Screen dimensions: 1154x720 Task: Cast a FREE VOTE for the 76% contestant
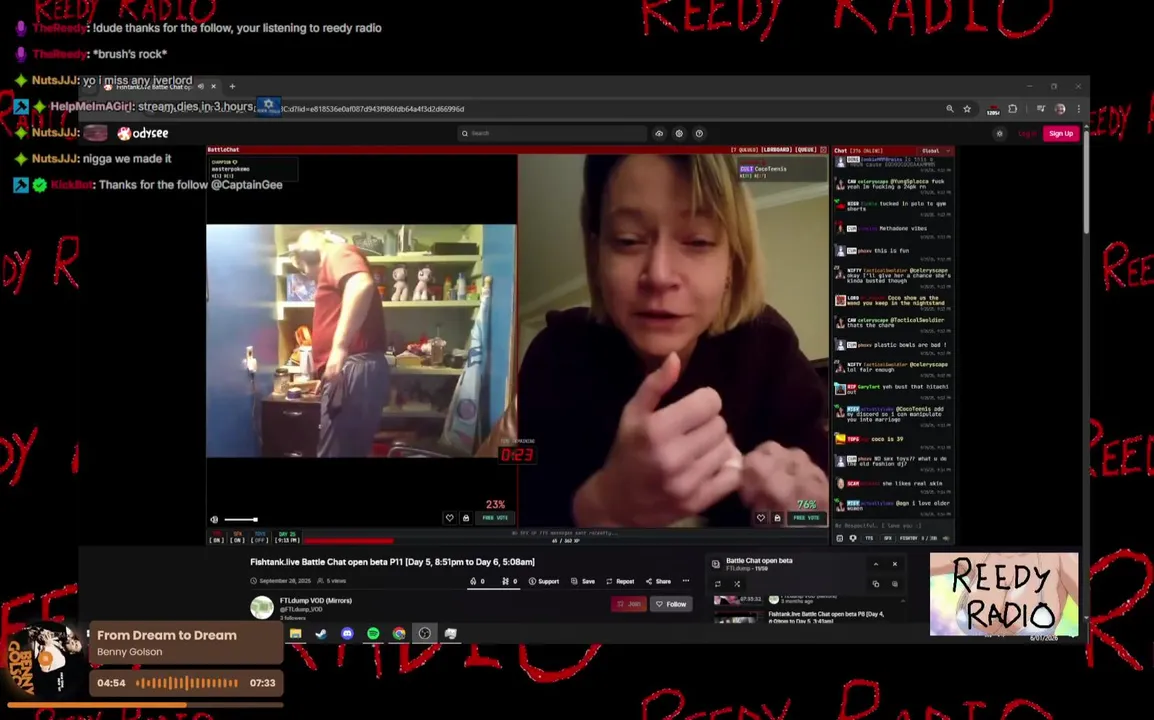(x=807, y=518)
